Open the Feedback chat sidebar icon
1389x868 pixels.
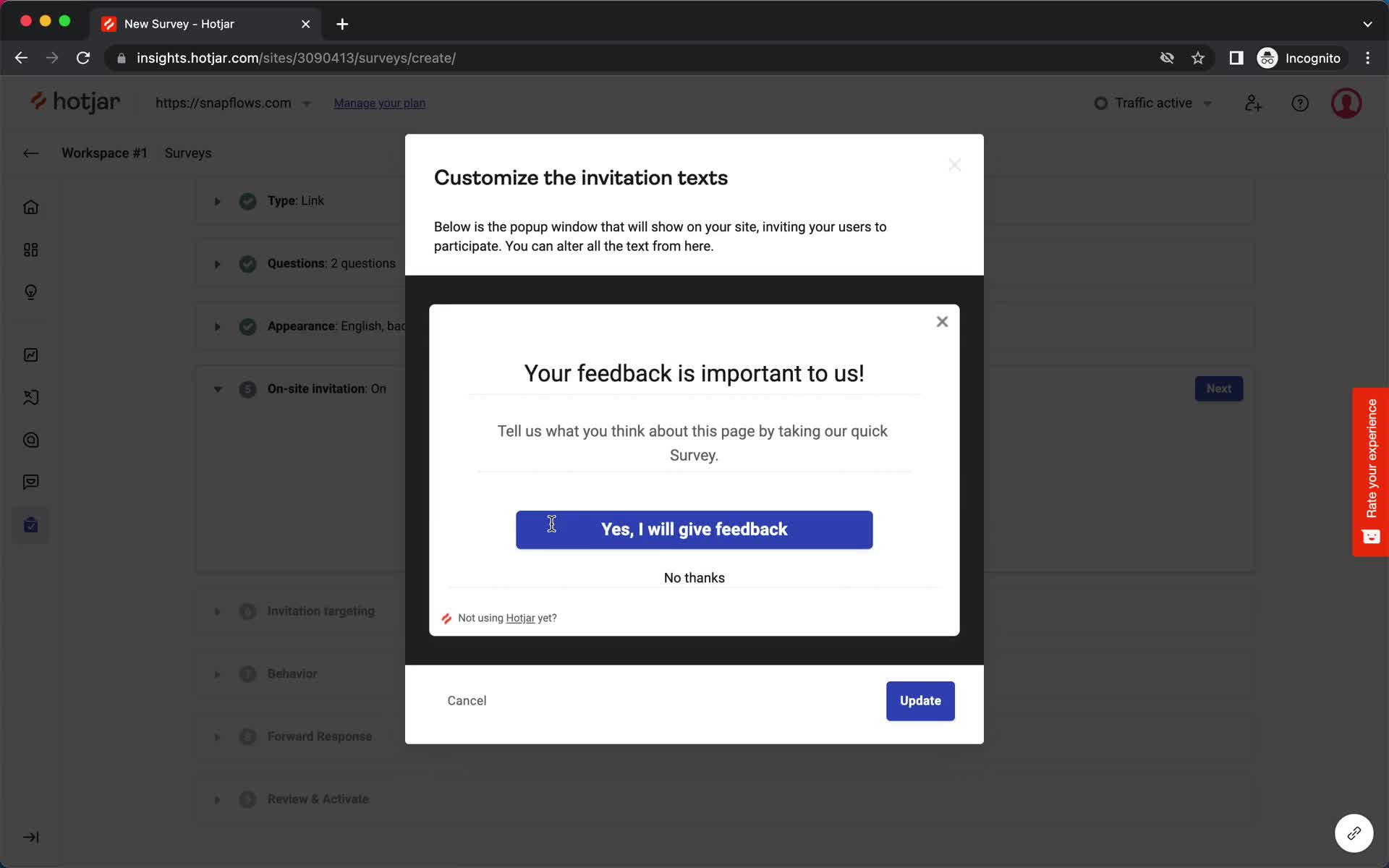[x=30, y=482]
